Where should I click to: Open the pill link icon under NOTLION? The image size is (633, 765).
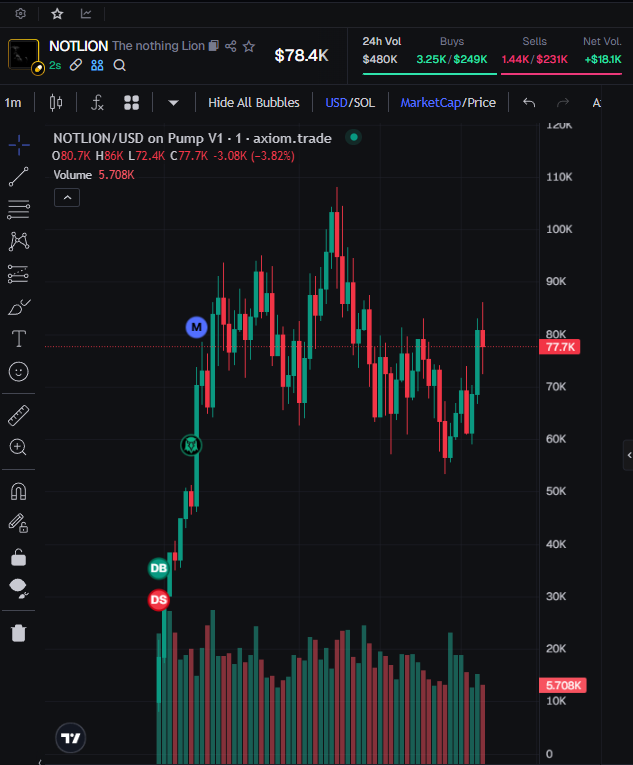click(76, 65)
